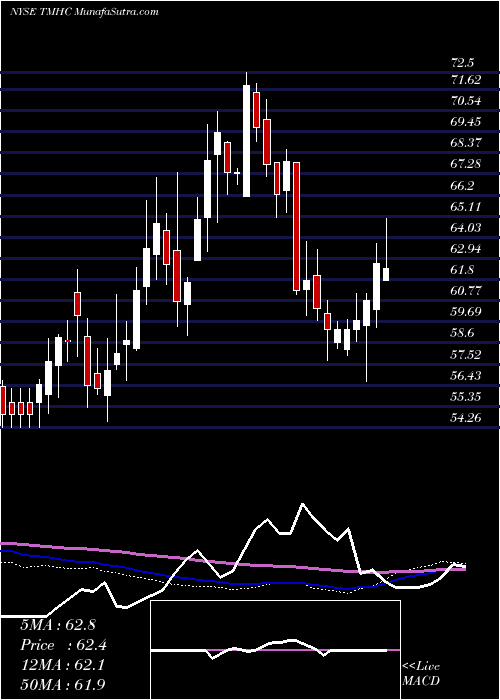The image size is (500, 700).
Task: Click the 54.26 price axis label
Action: coord(466,417)
